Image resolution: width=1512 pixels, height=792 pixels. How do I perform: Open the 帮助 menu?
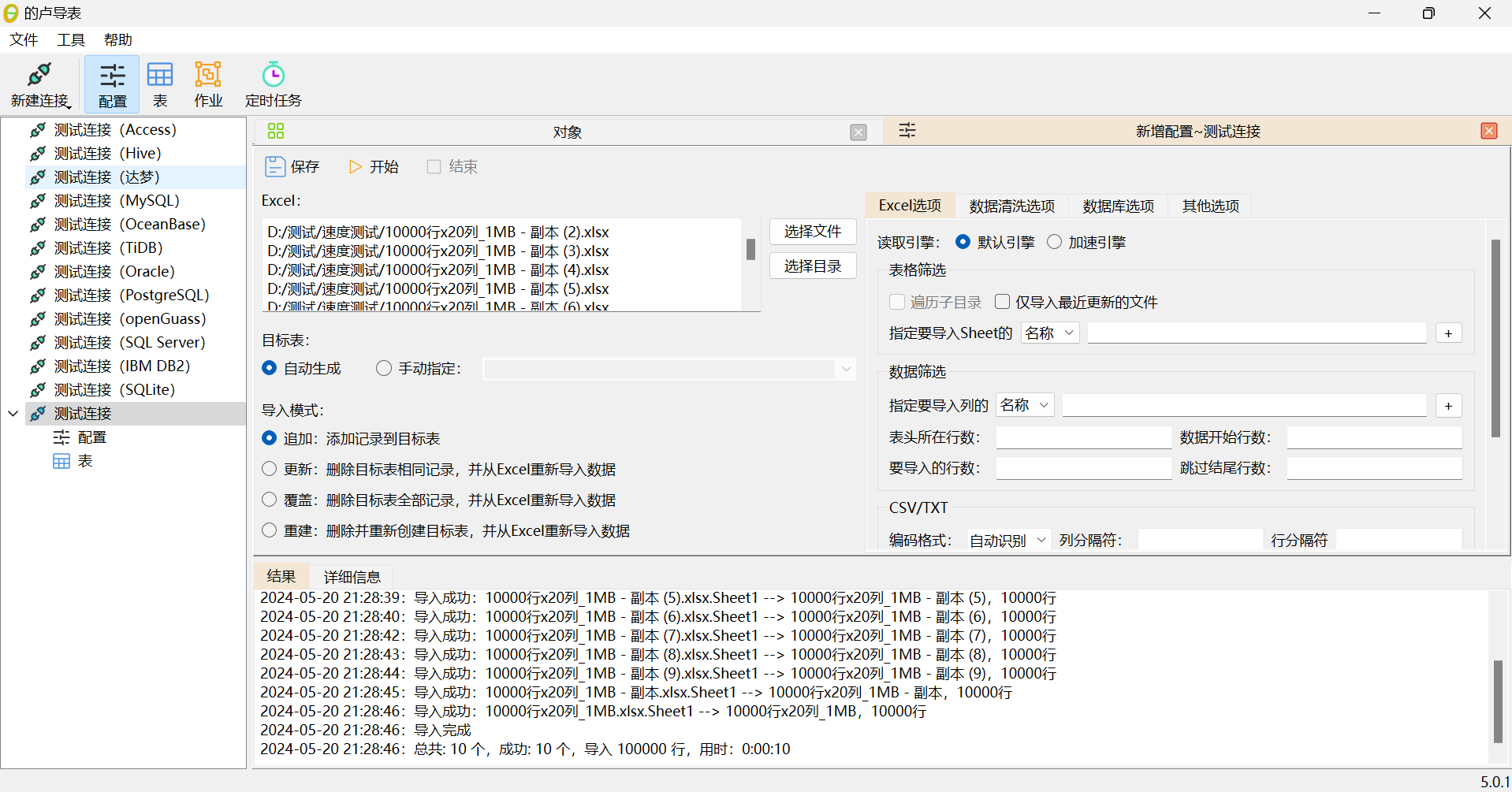(118, 40)
